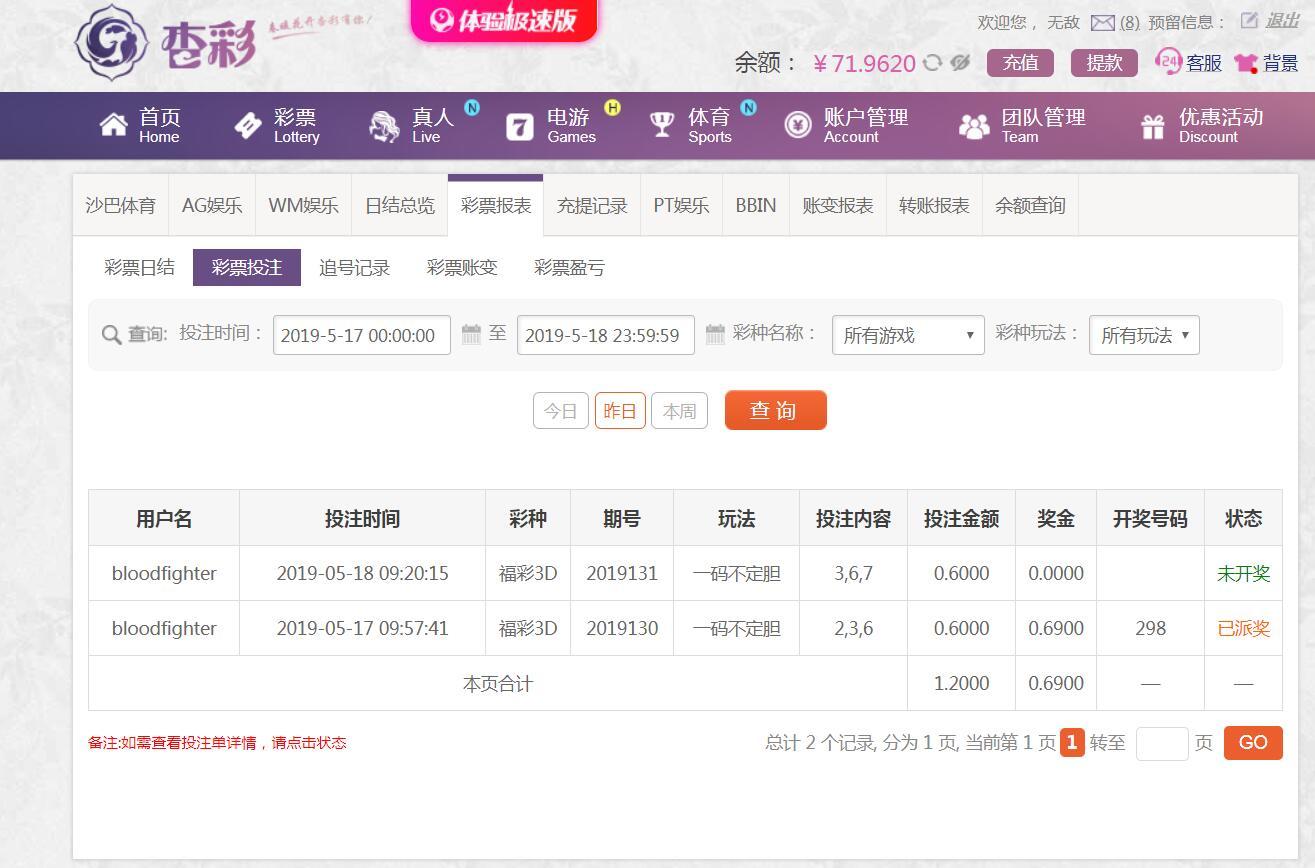Click the 查询 magnifier icon
This screenshot has width=1315, height=868.
tap(112, 335)
